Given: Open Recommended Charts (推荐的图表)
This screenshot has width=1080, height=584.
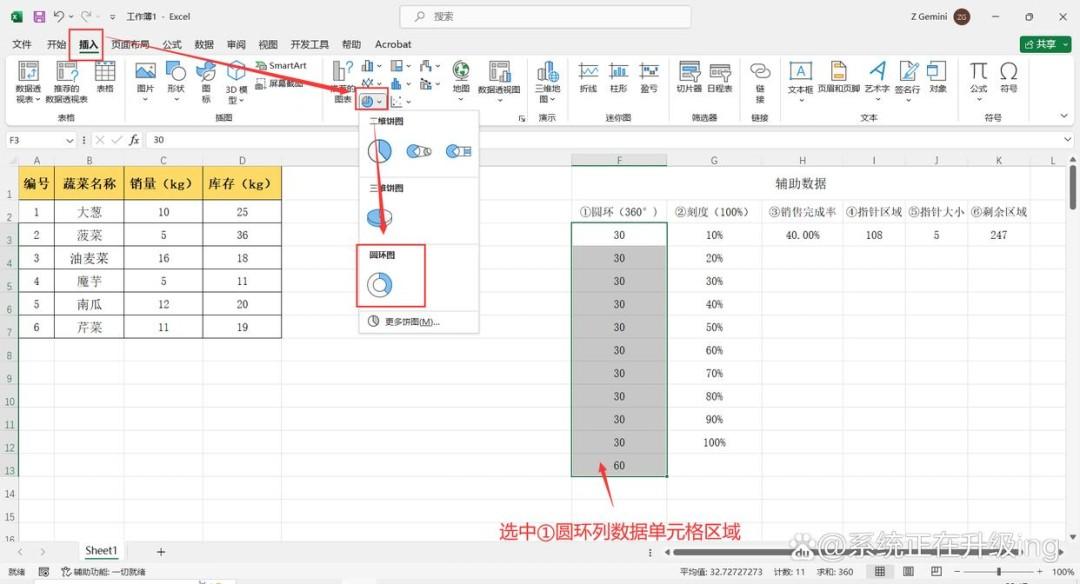Looking at the screenshot, I should pyautogui.click(x=342, y=81).
